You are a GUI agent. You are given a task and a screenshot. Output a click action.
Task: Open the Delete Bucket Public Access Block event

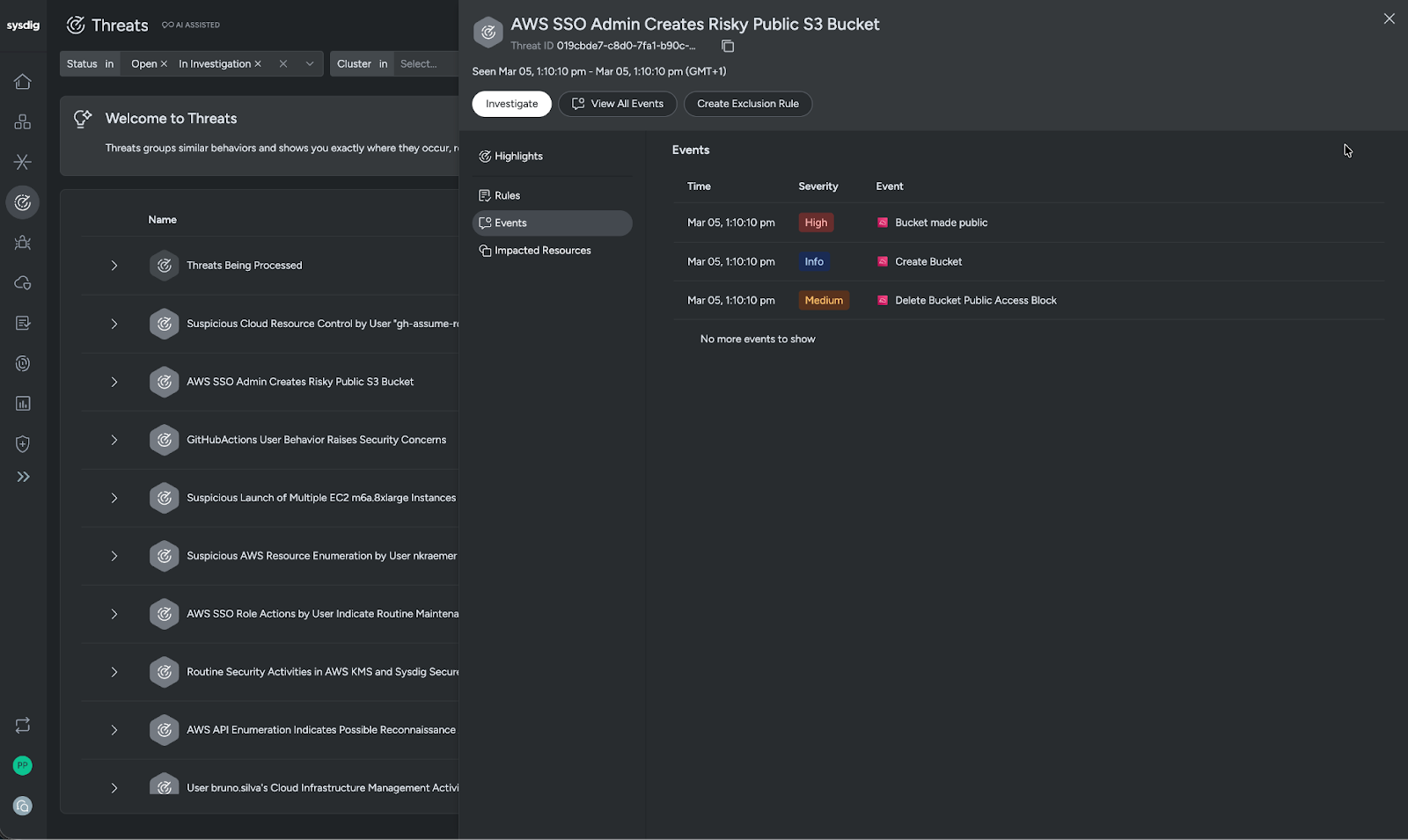[1028, 301]
